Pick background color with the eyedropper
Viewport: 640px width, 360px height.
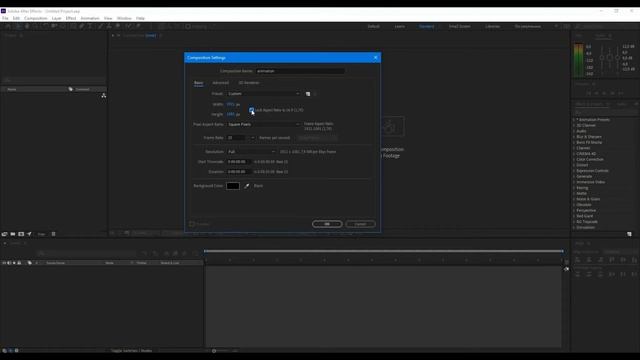(x=247, y=186)
